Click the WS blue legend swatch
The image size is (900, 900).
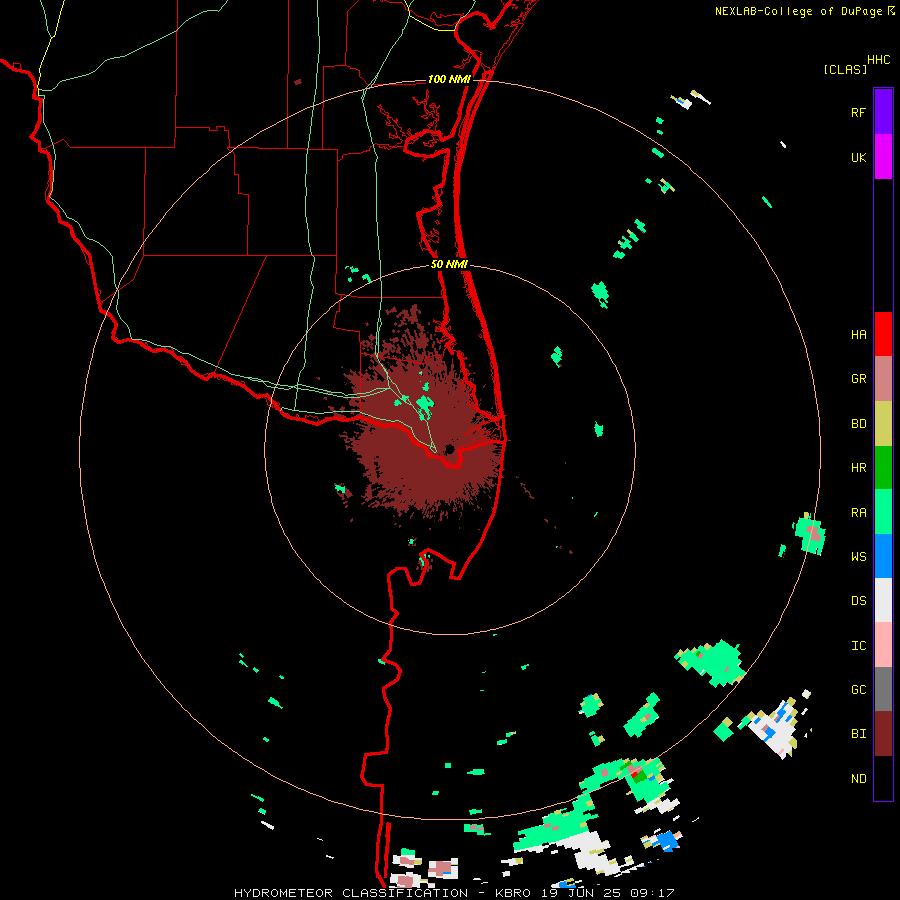pyautogui.click(x=883, y=556)
